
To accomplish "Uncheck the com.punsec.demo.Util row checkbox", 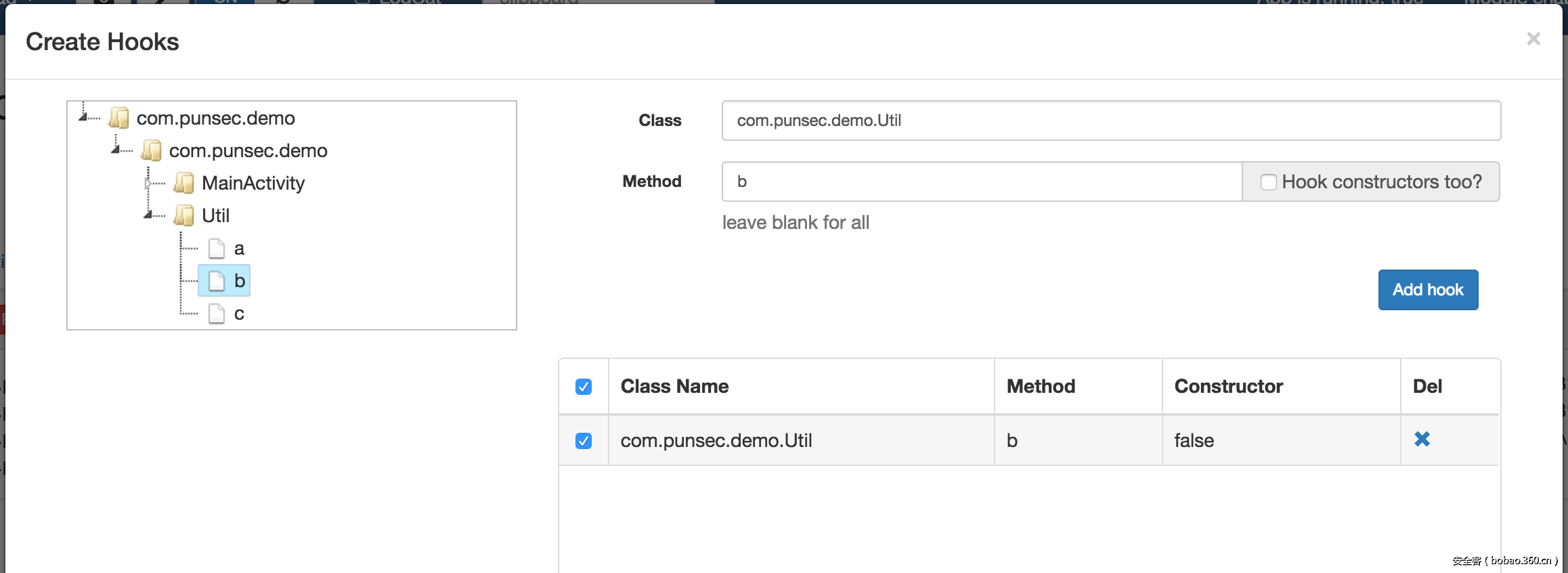I will [x=584, y=441].
